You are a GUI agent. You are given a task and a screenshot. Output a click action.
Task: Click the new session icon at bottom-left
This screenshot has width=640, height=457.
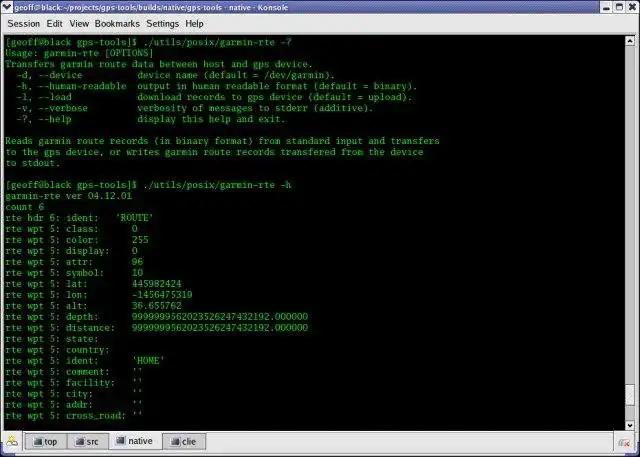pos(12,441)
